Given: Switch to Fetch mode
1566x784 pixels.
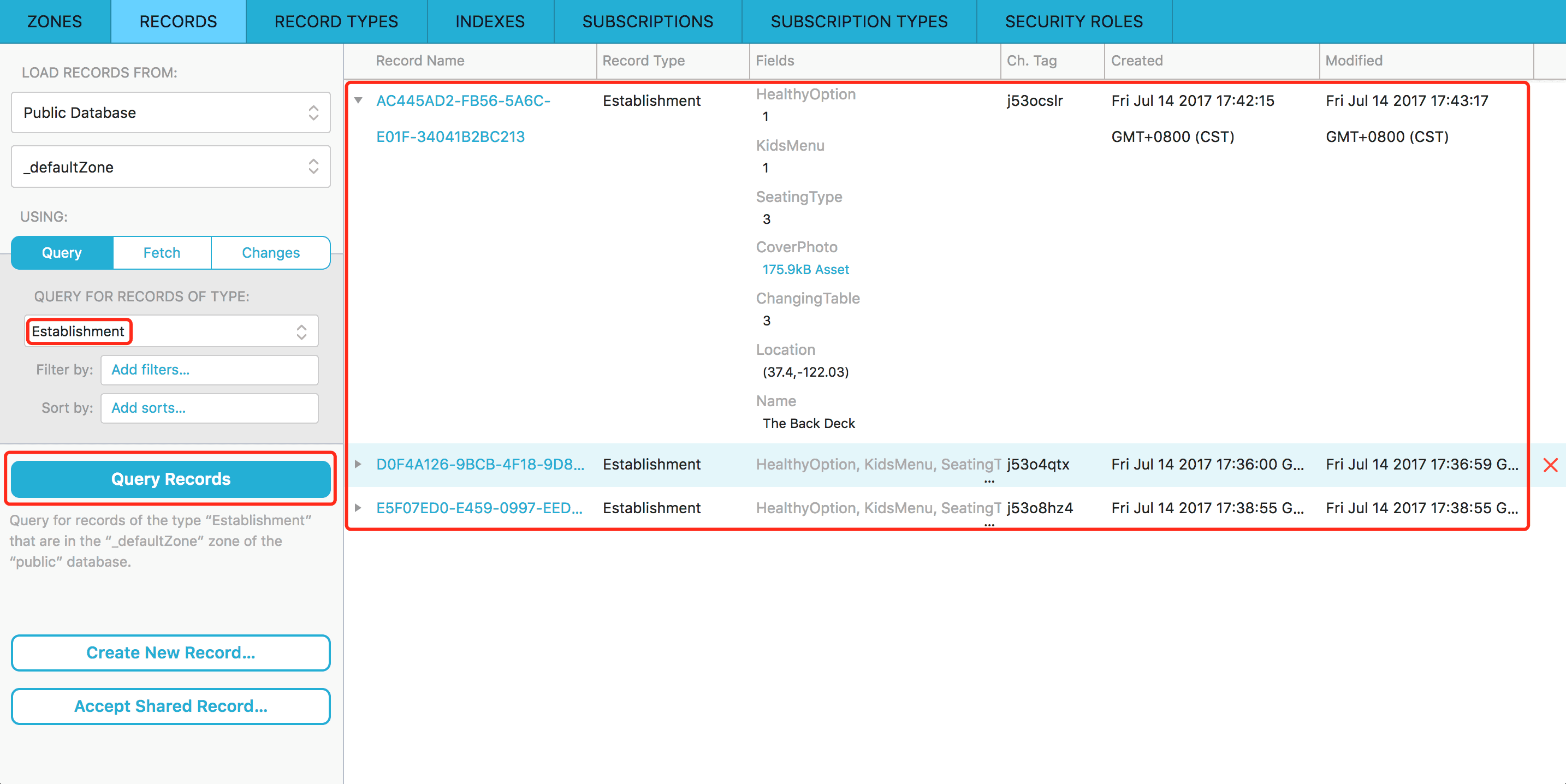Looking at the screenshot, I should pos(162,253).
